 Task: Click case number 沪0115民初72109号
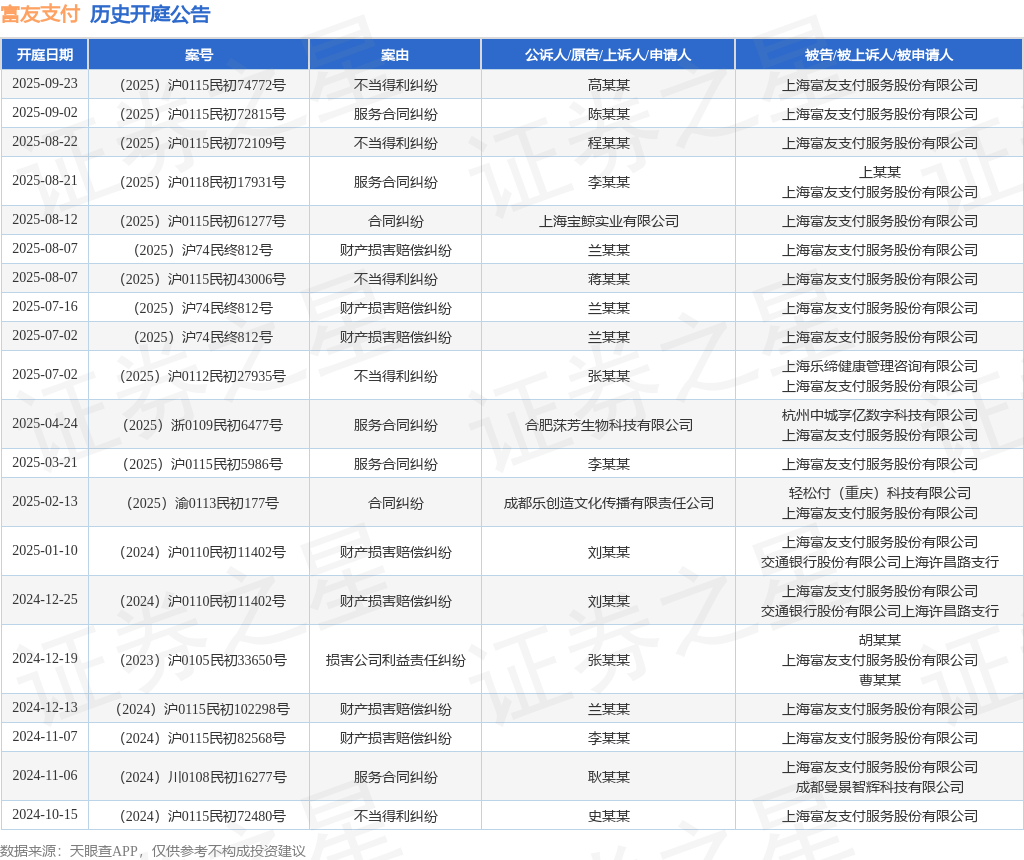pos(202,143)
